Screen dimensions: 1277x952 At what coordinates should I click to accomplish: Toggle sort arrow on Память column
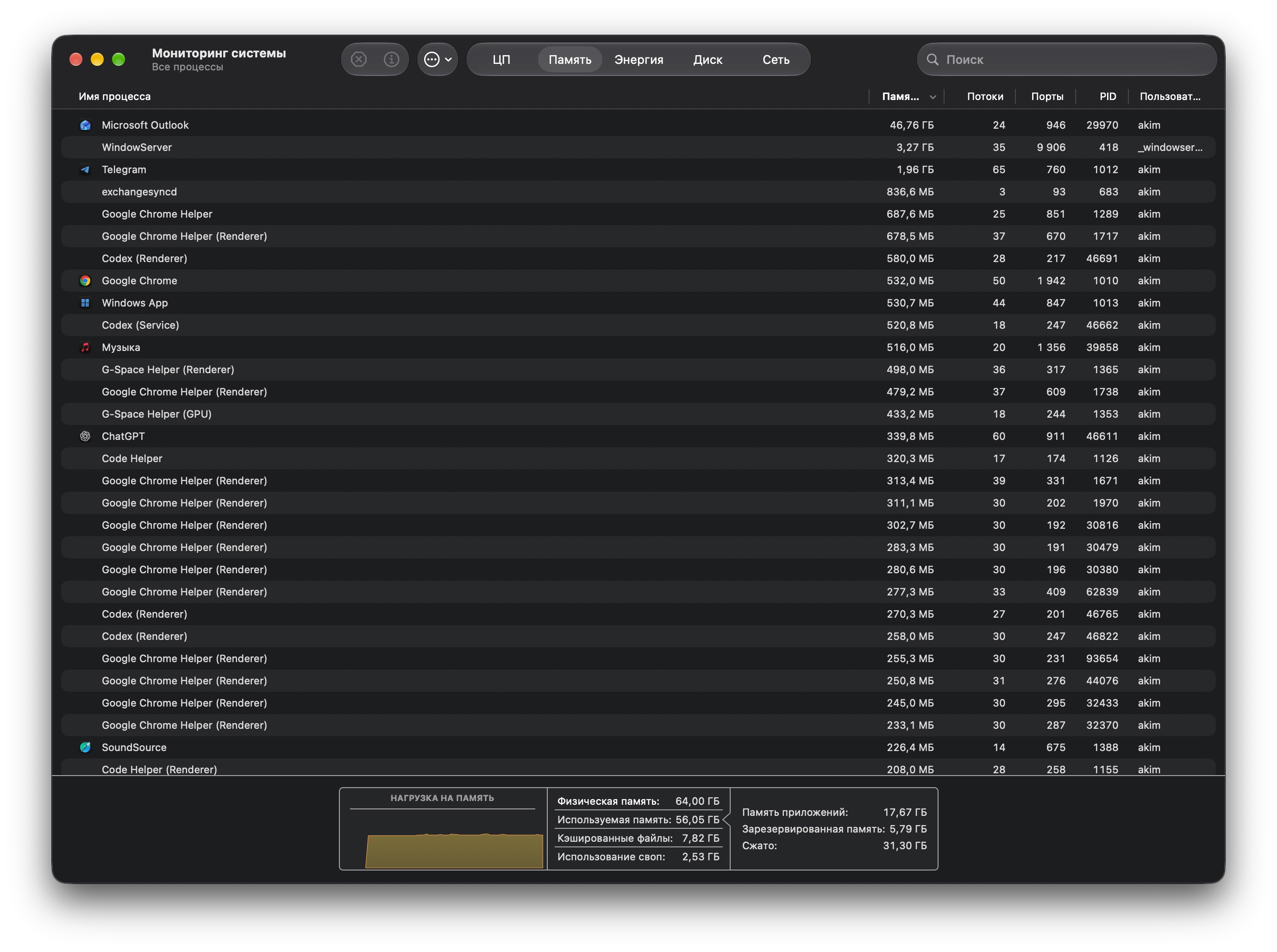[933, 97]
